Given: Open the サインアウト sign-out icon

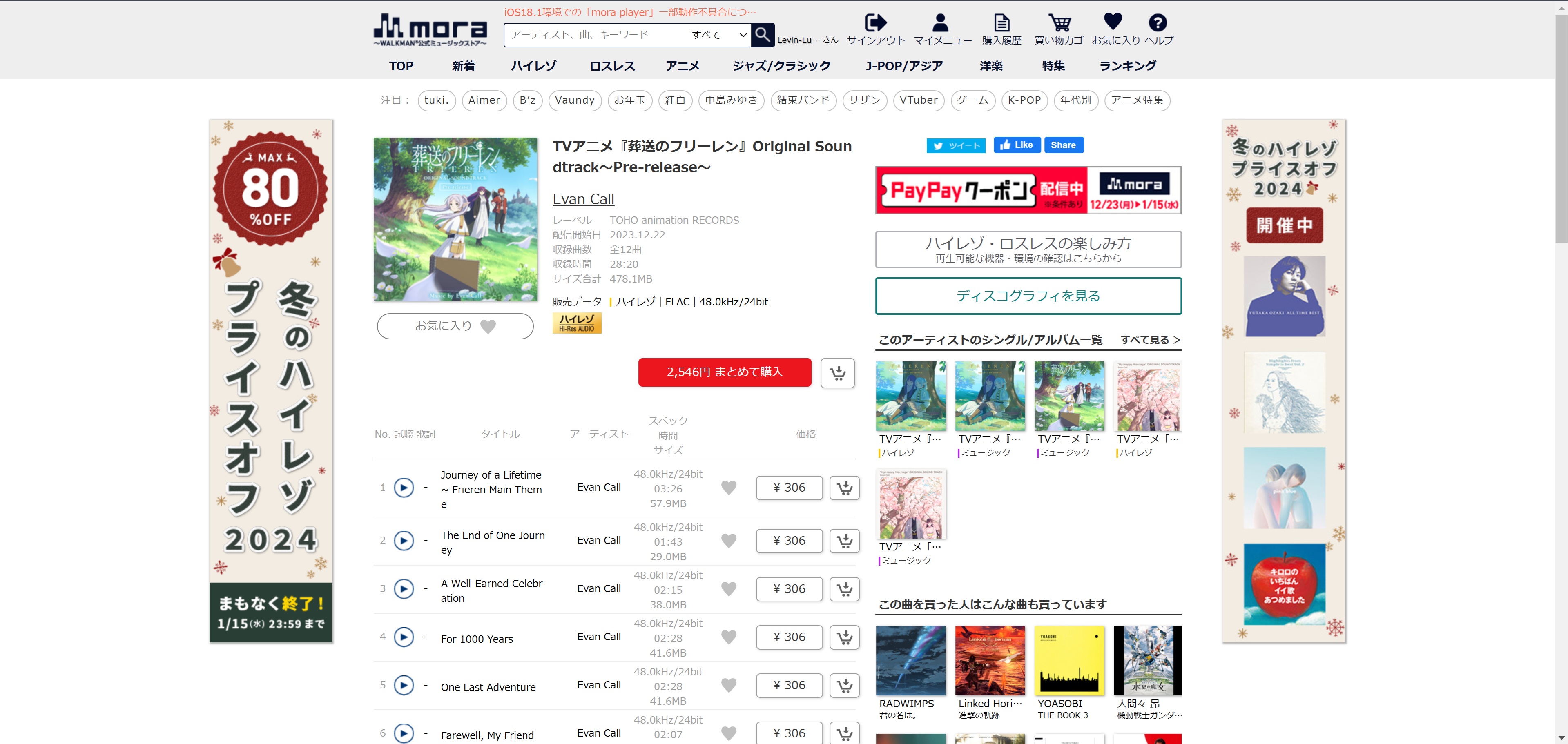Looking at the screenshot, I should (876, 23).
